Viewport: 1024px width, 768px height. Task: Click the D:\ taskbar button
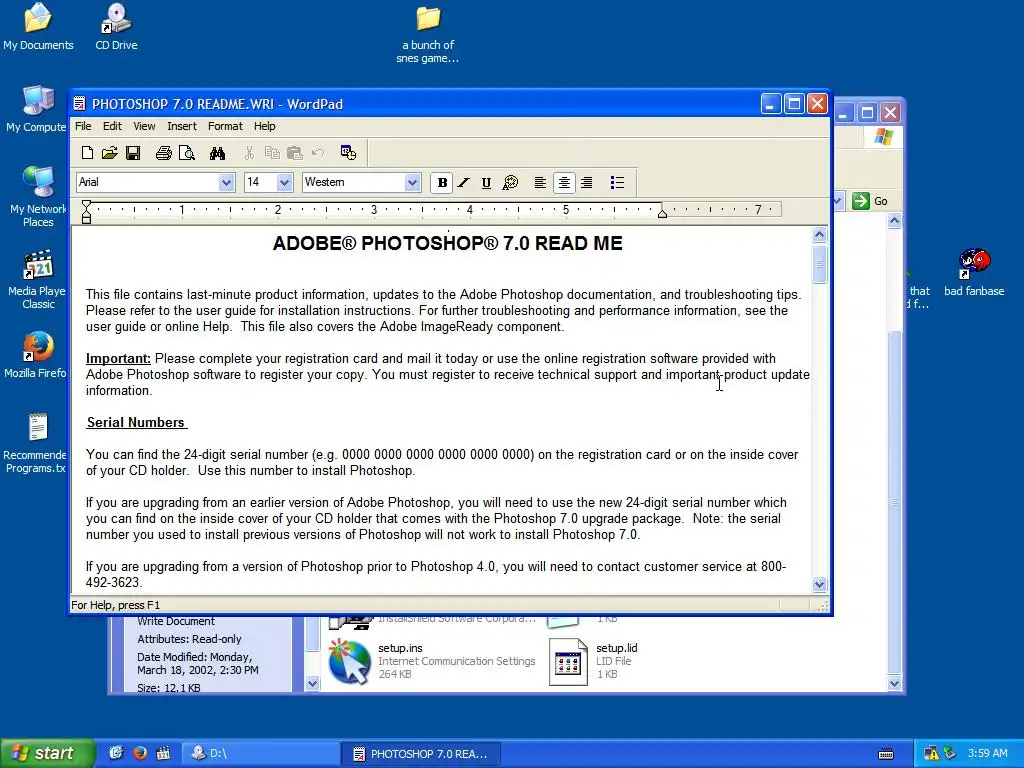[x=259, y=754]
